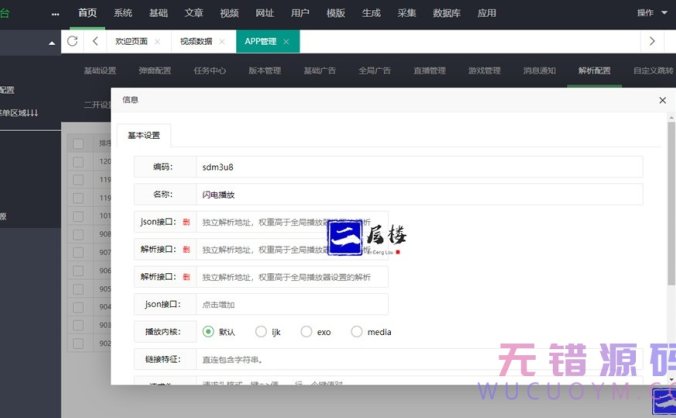Select the 默认 playback core radio
This screenshot has height=418, width=676.
point(208,331)
